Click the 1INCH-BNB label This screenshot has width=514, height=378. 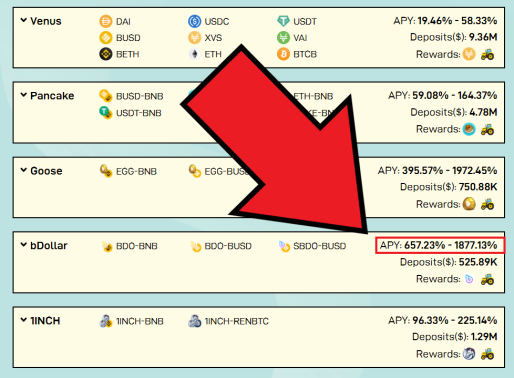139,321
